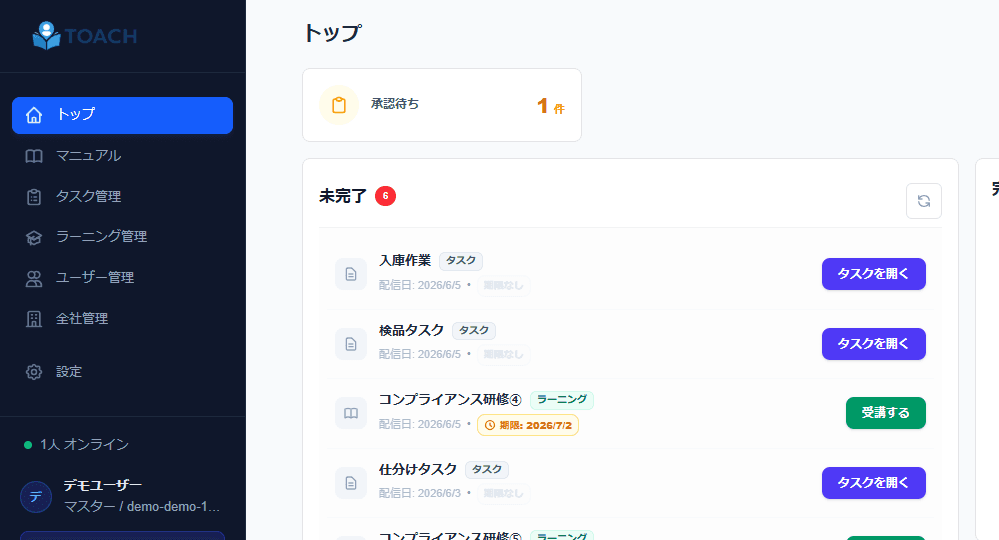Open task for 入庫作業 with タスクを開く
The image size is (999, 540).
pos(873,274)
